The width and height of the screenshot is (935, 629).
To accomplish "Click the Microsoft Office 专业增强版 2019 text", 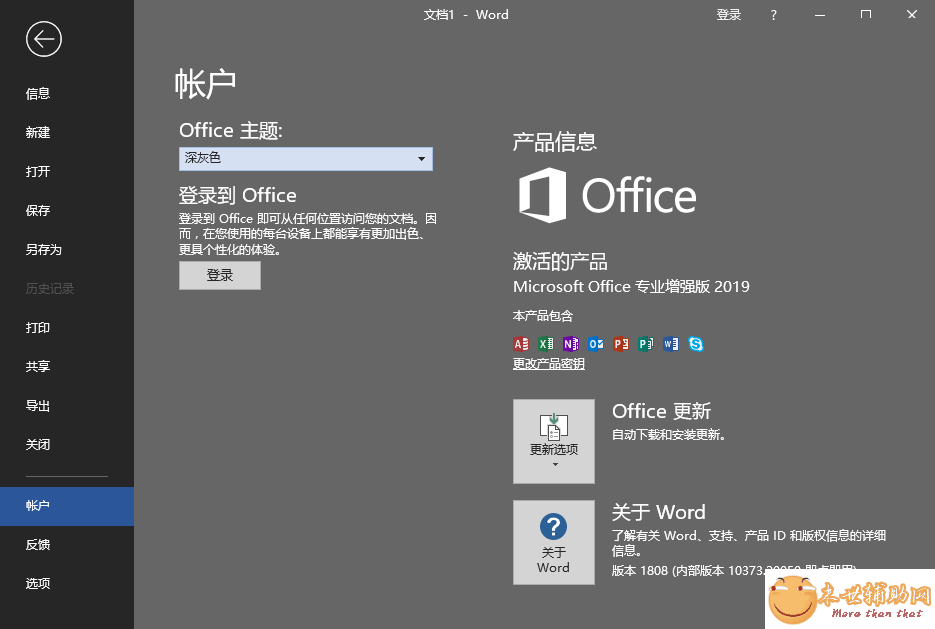I will (x=631, y=287).
